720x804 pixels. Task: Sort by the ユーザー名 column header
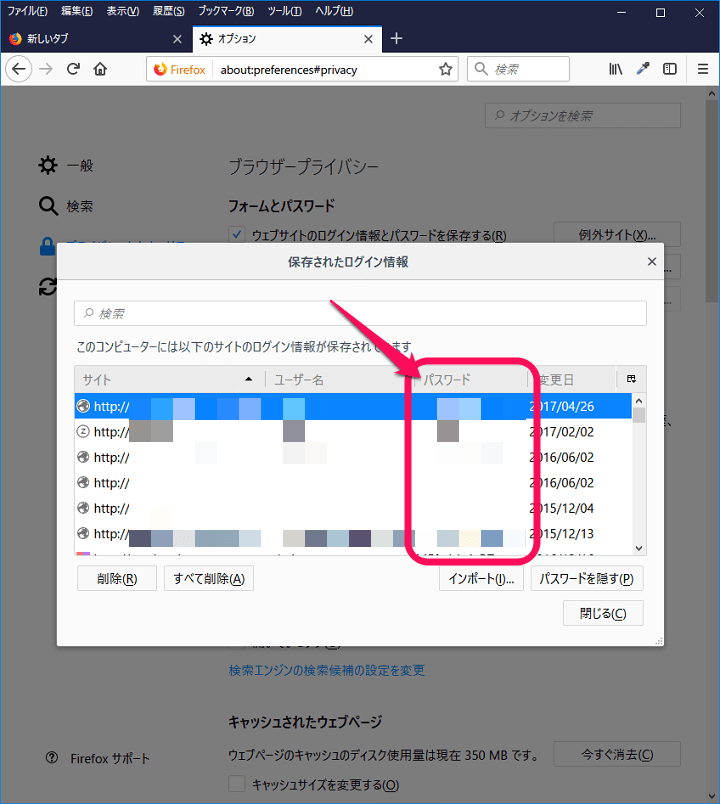[339, 379]
